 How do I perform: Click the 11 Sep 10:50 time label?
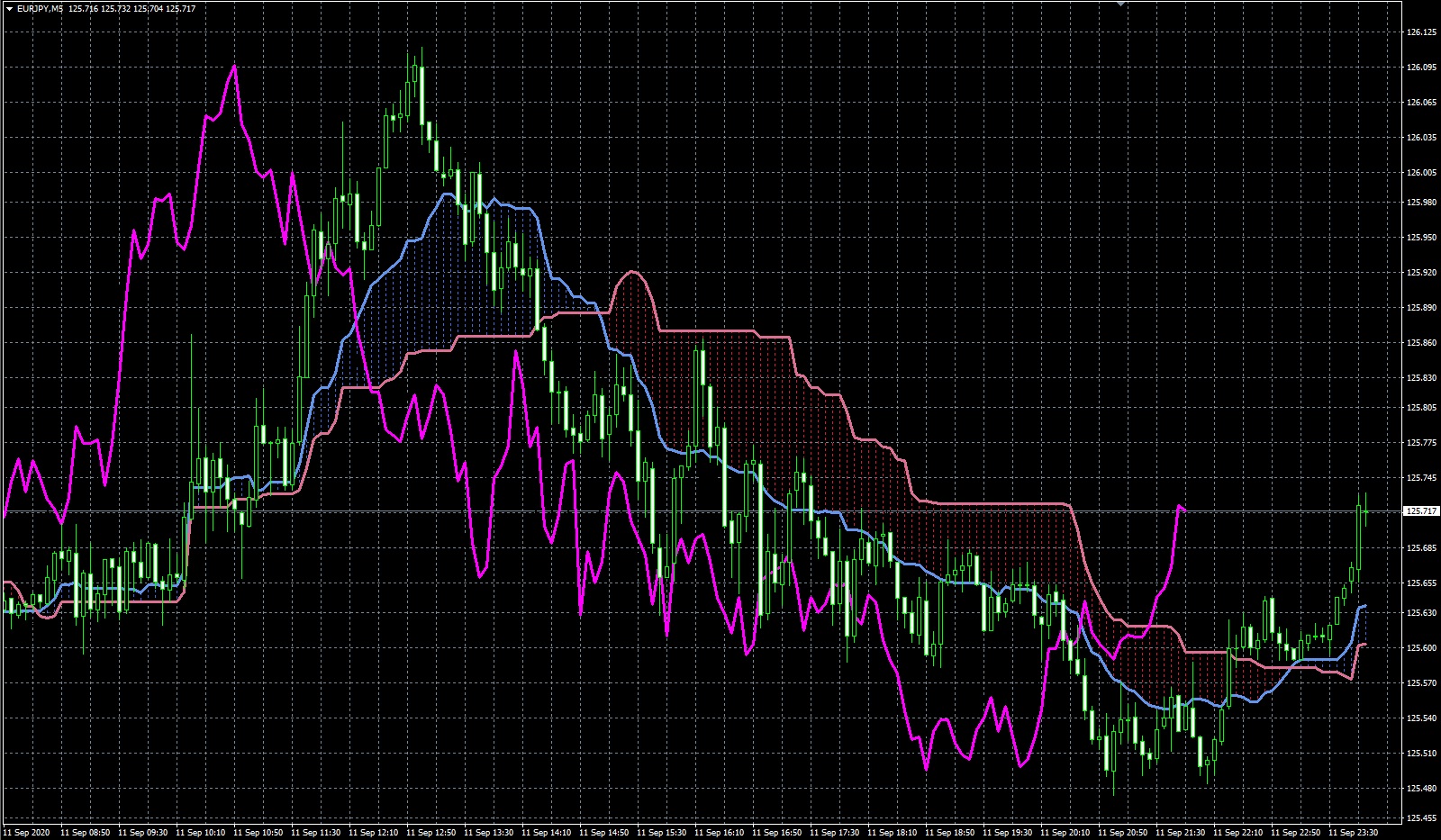point(258,833)
